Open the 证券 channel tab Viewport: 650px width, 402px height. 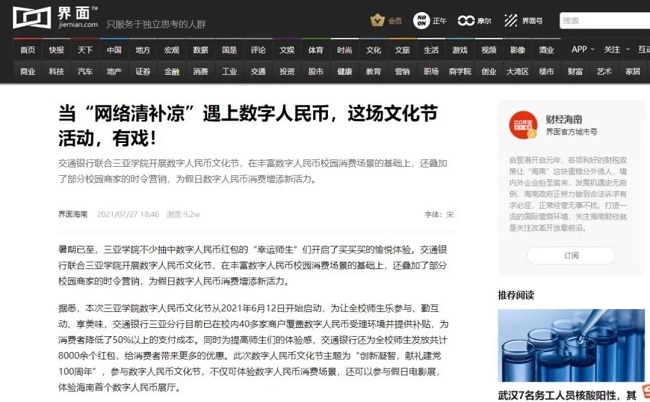(143, 71)
